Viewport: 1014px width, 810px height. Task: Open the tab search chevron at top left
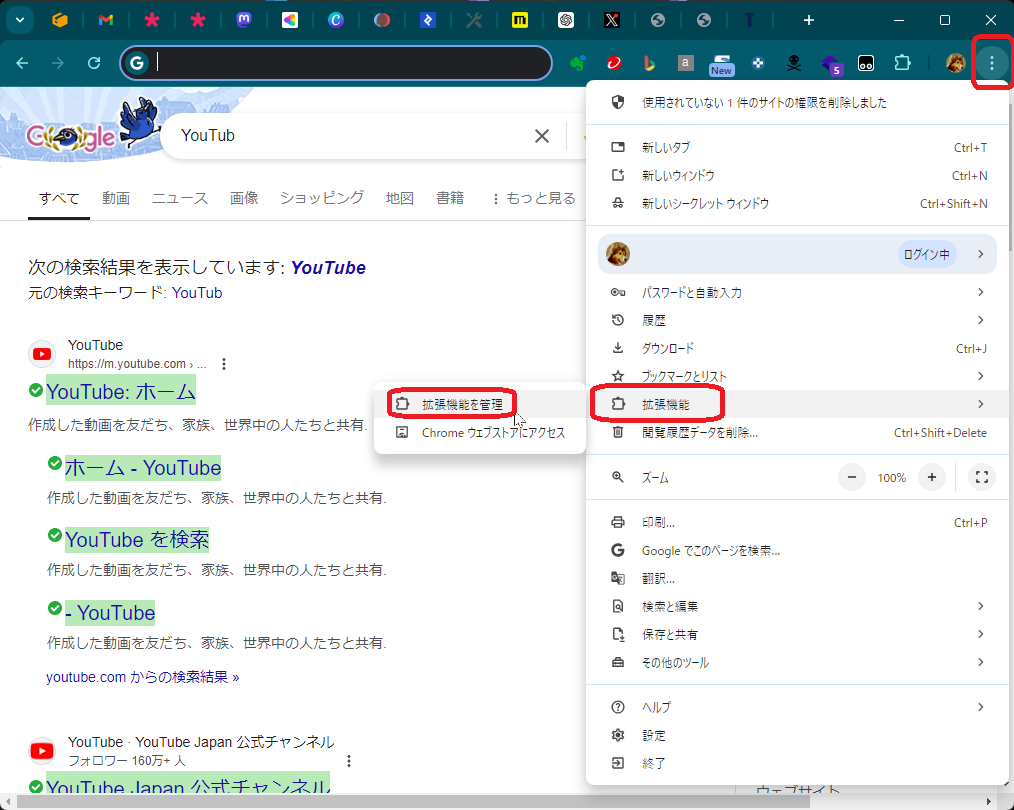click(x=19, y=19)
